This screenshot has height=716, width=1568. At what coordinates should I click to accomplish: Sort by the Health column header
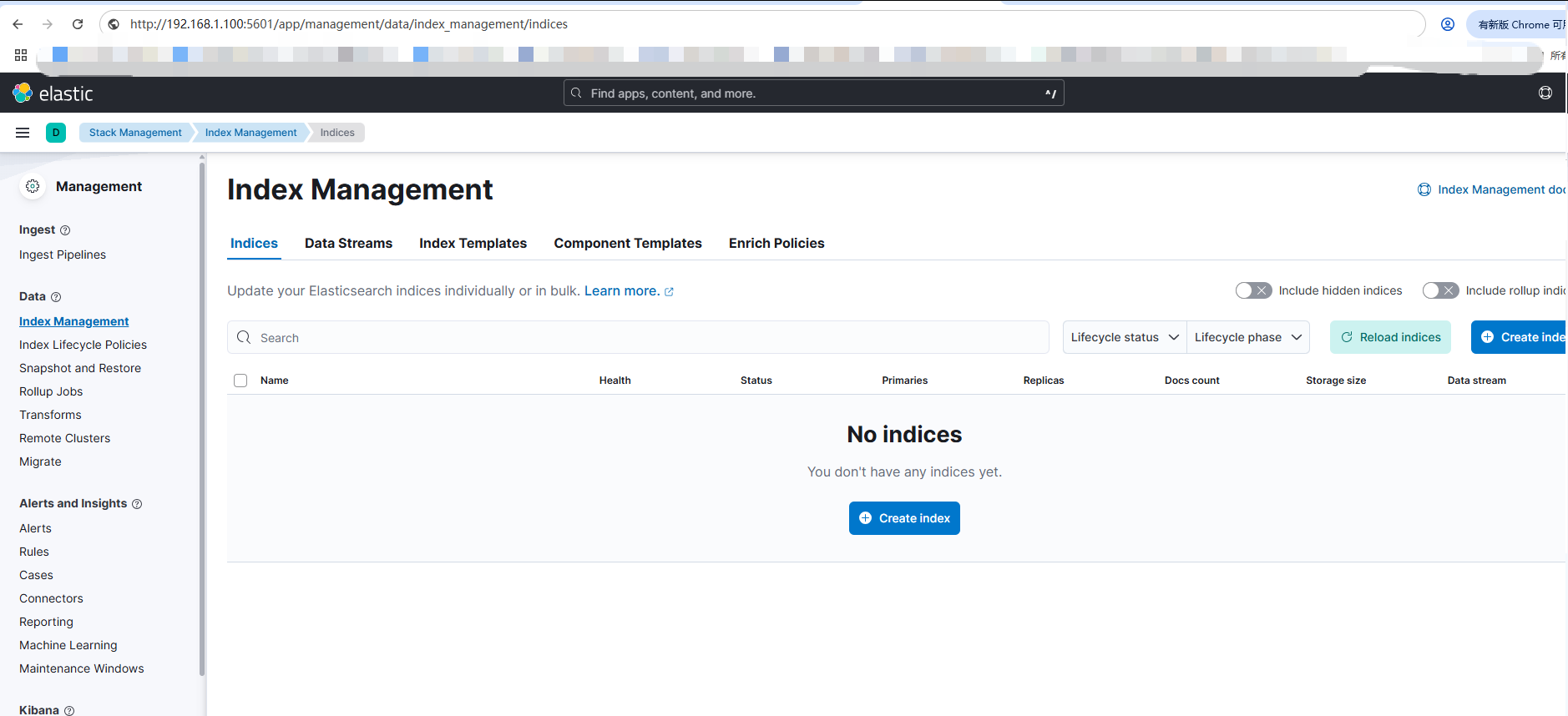click(615, 381)
